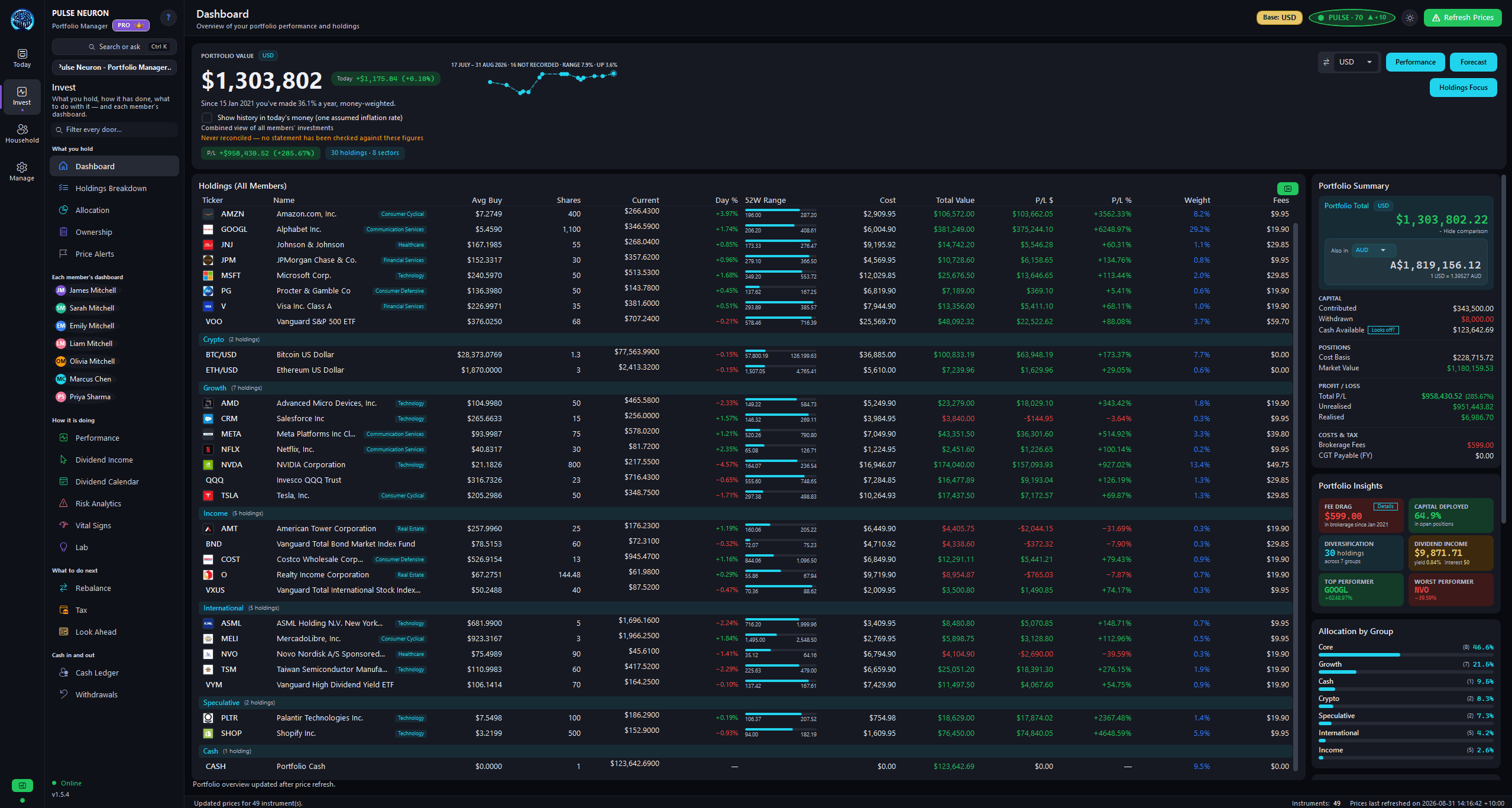Sort holdings by the Weight column header
Image resolution: width=1512 pixels, height=808 pixels.
[x=1197, y=200]
